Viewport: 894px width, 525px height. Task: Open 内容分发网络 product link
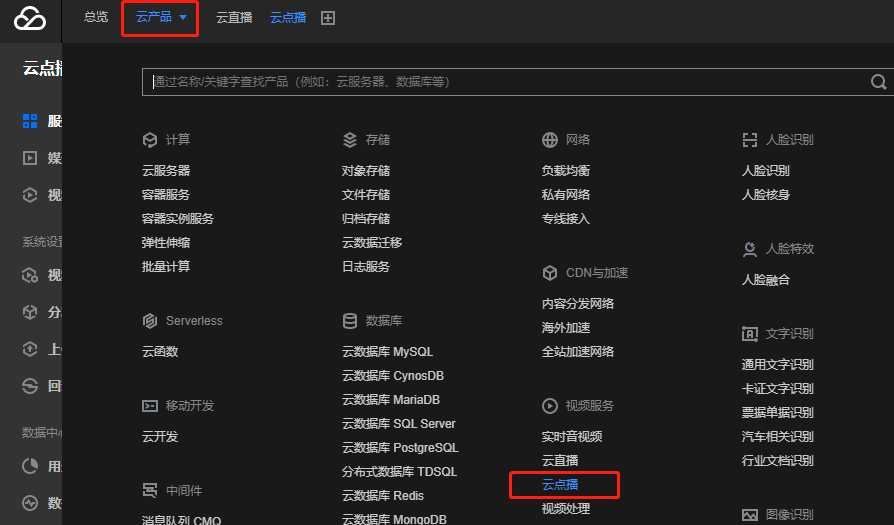point(578,303)
